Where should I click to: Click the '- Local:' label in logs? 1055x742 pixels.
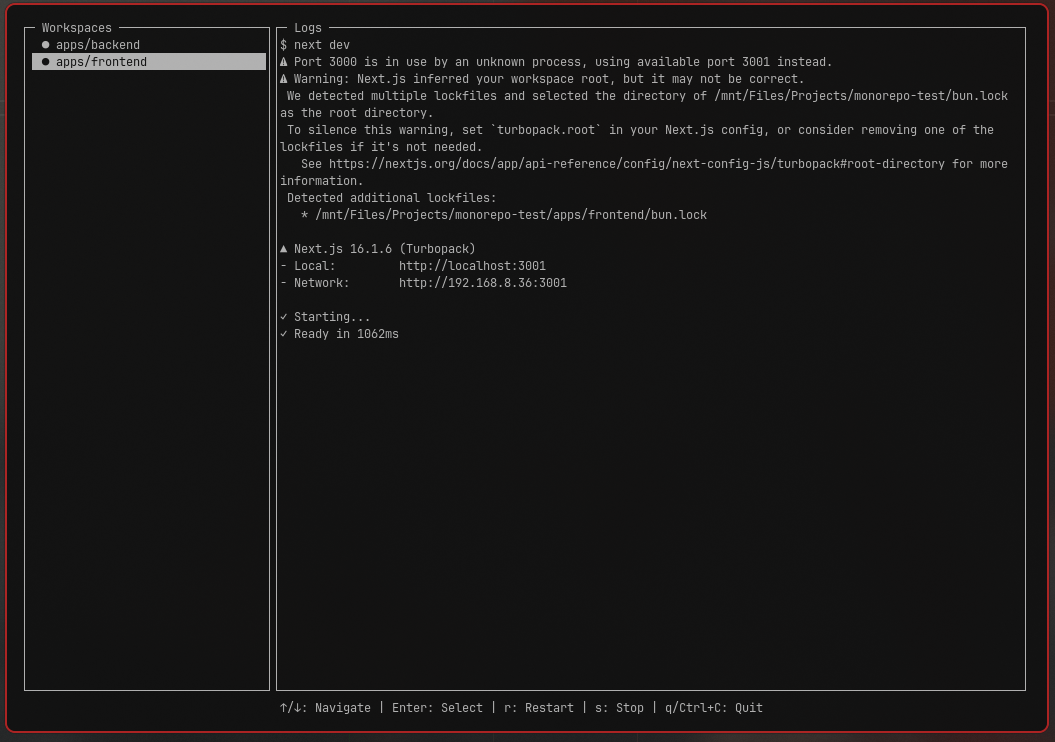click(307, 266)
